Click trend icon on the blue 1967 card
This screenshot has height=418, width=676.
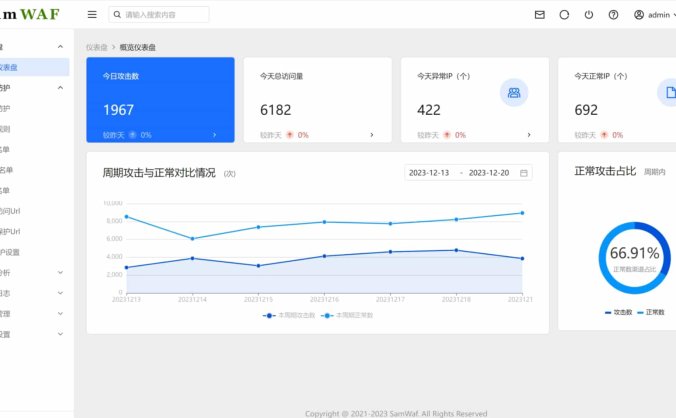(133, 135)
